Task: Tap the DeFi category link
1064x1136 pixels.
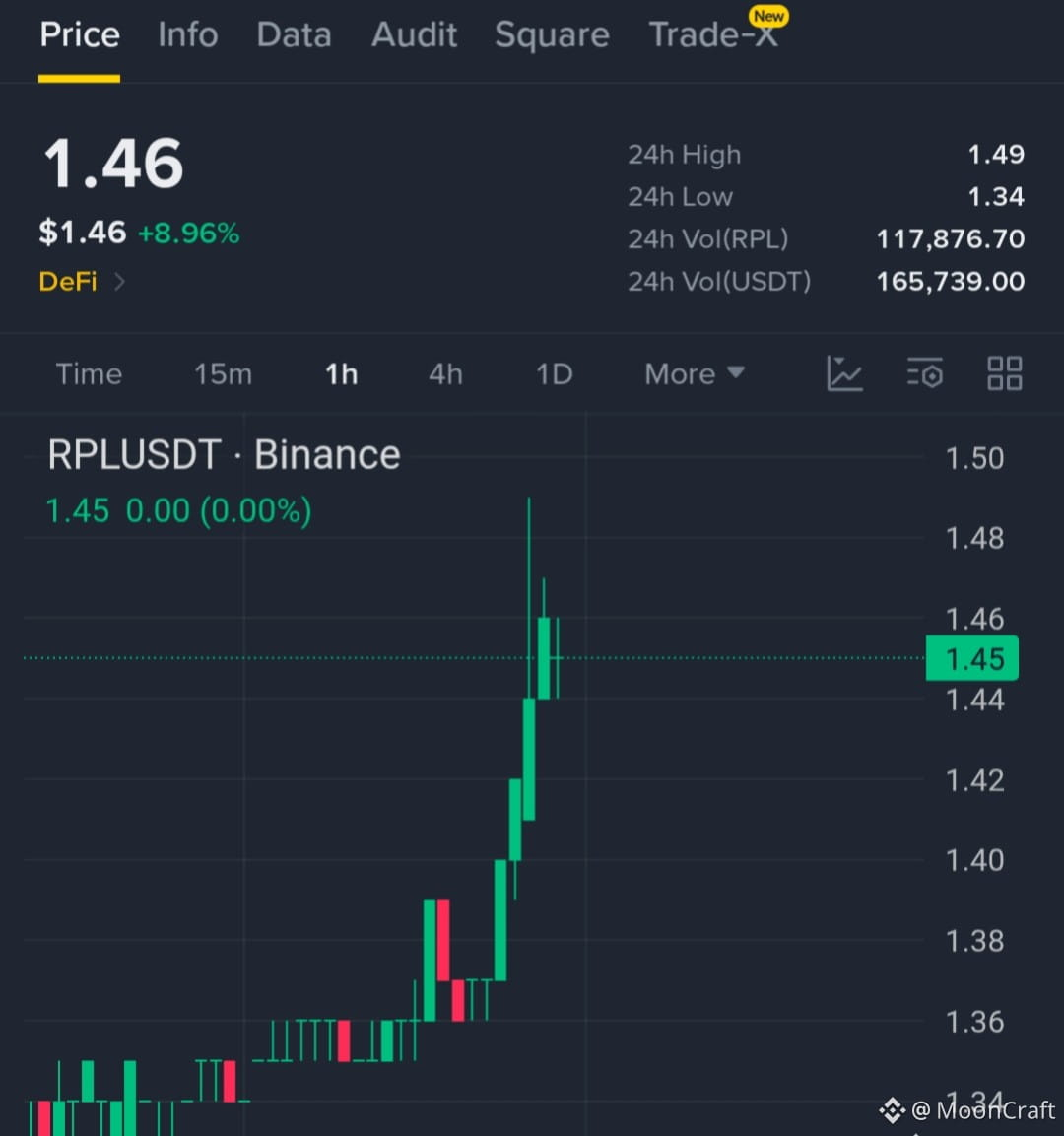Action: point(68,281)
